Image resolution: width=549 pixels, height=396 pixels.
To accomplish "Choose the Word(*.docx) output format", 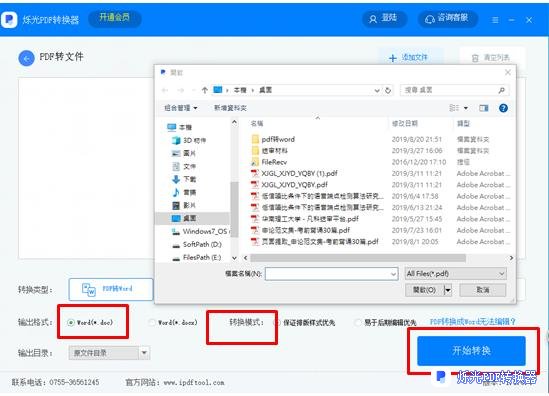I will 152,322.
